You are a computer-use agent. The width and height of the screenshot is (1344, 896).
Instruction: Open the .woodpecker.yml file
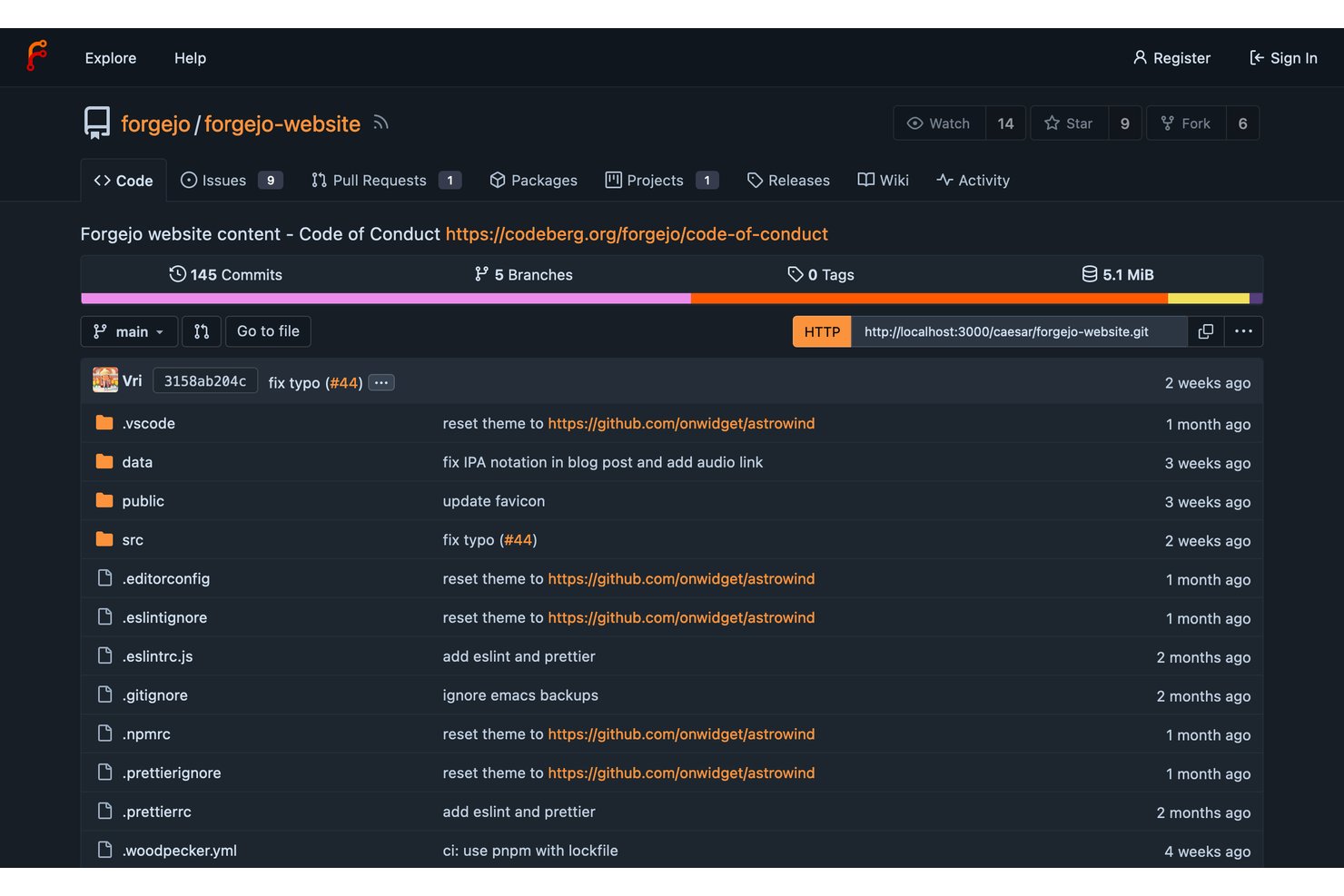(x=180, y=851)
